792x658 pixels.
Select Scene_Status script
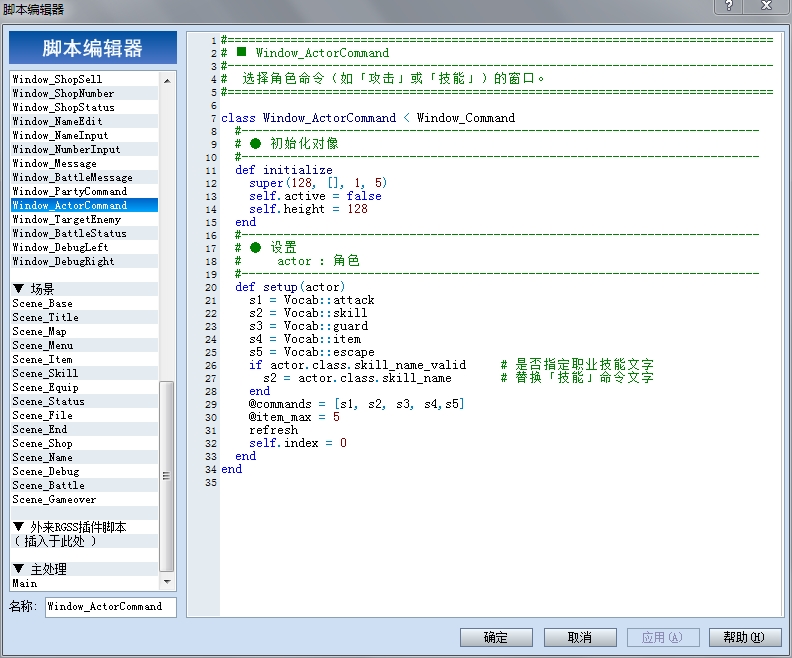(84, 401)
